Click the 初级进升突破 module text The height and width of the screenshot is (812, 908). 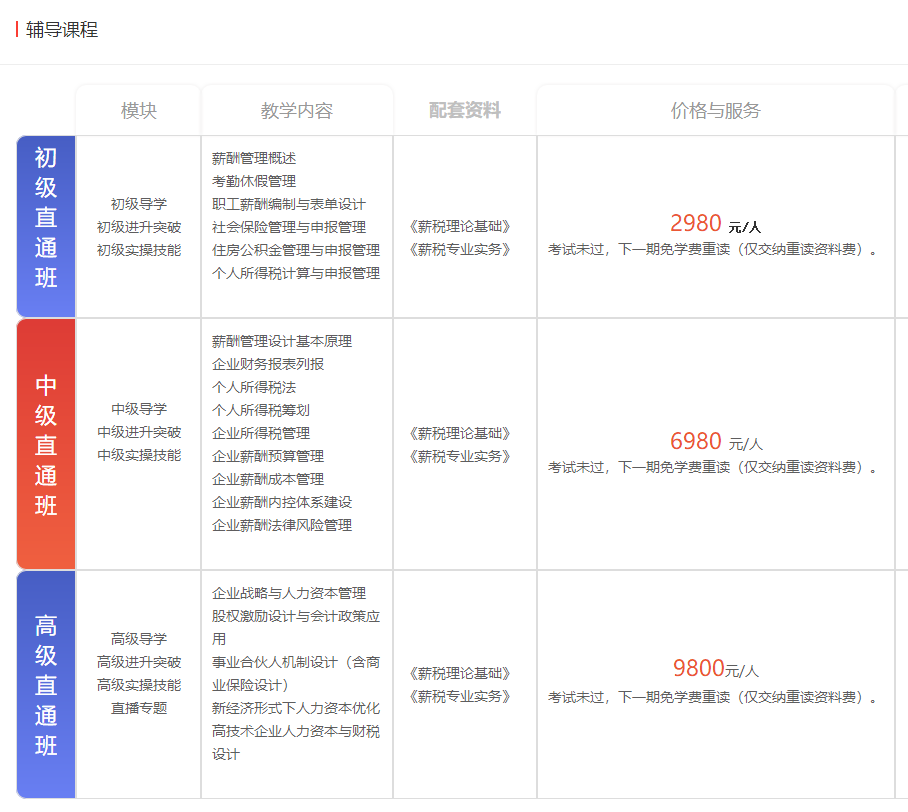(x=138, y=227)
